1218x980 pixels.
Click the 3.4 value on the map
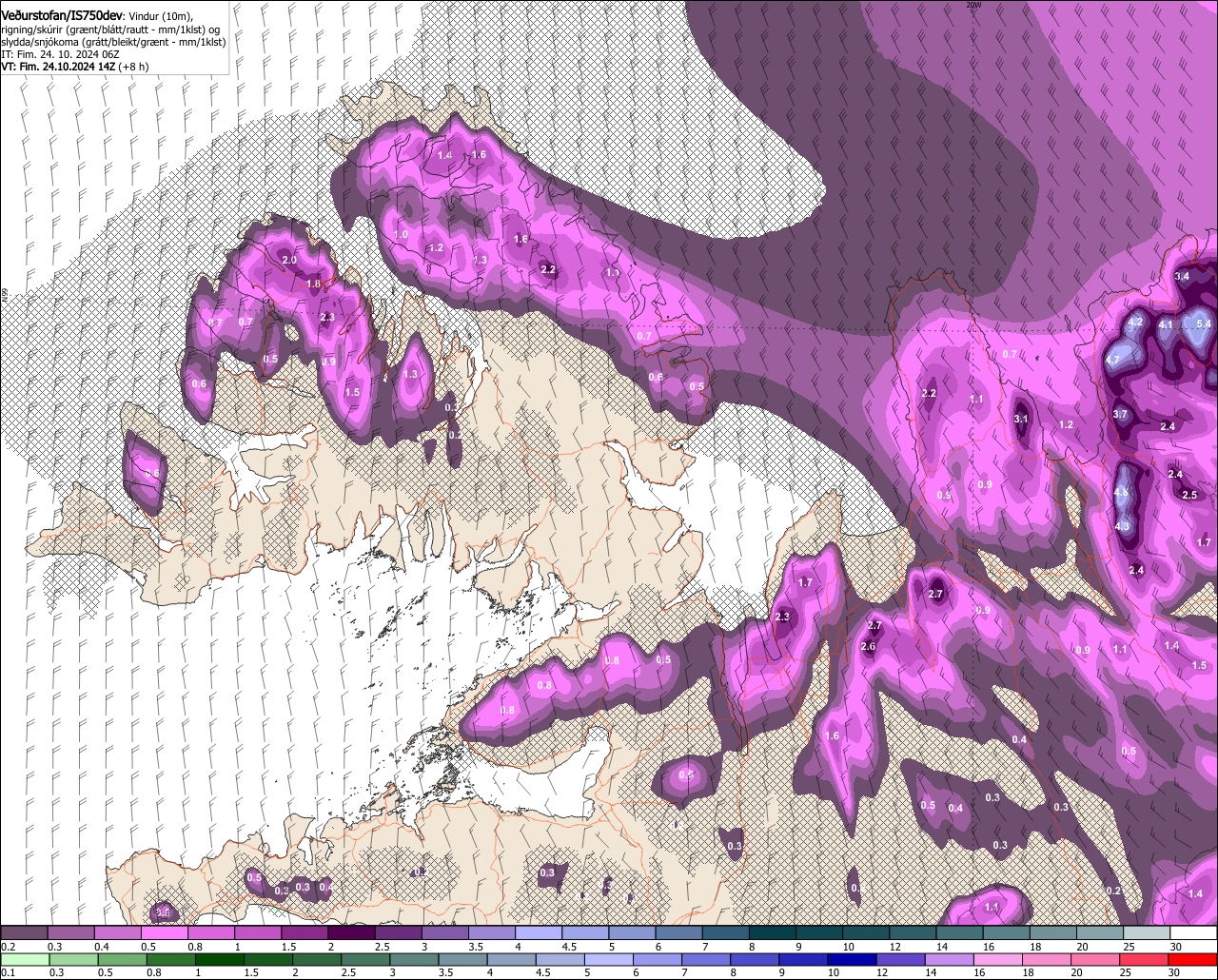1182,276
